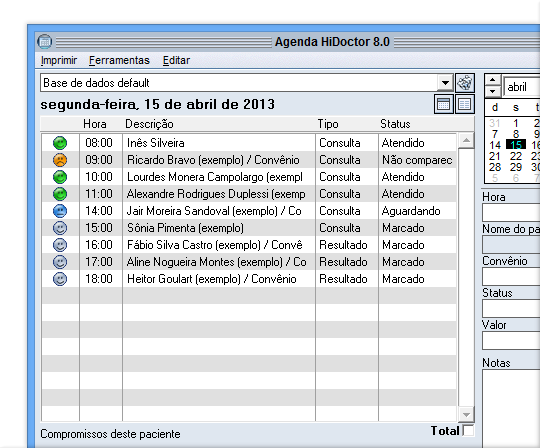
Task: Click the green smiley for Inês Silveira
Action: (x=60, y=143)
